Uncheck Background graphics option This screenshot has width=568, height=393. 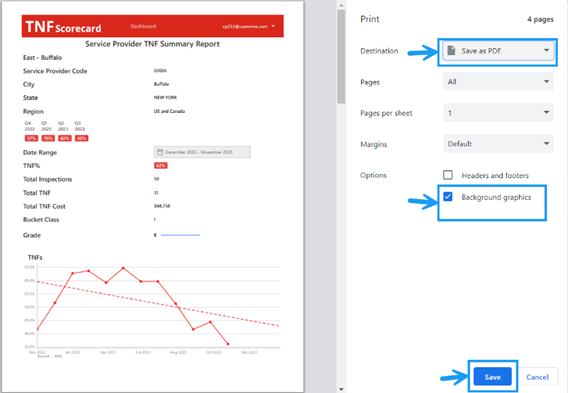click(448, 197)
